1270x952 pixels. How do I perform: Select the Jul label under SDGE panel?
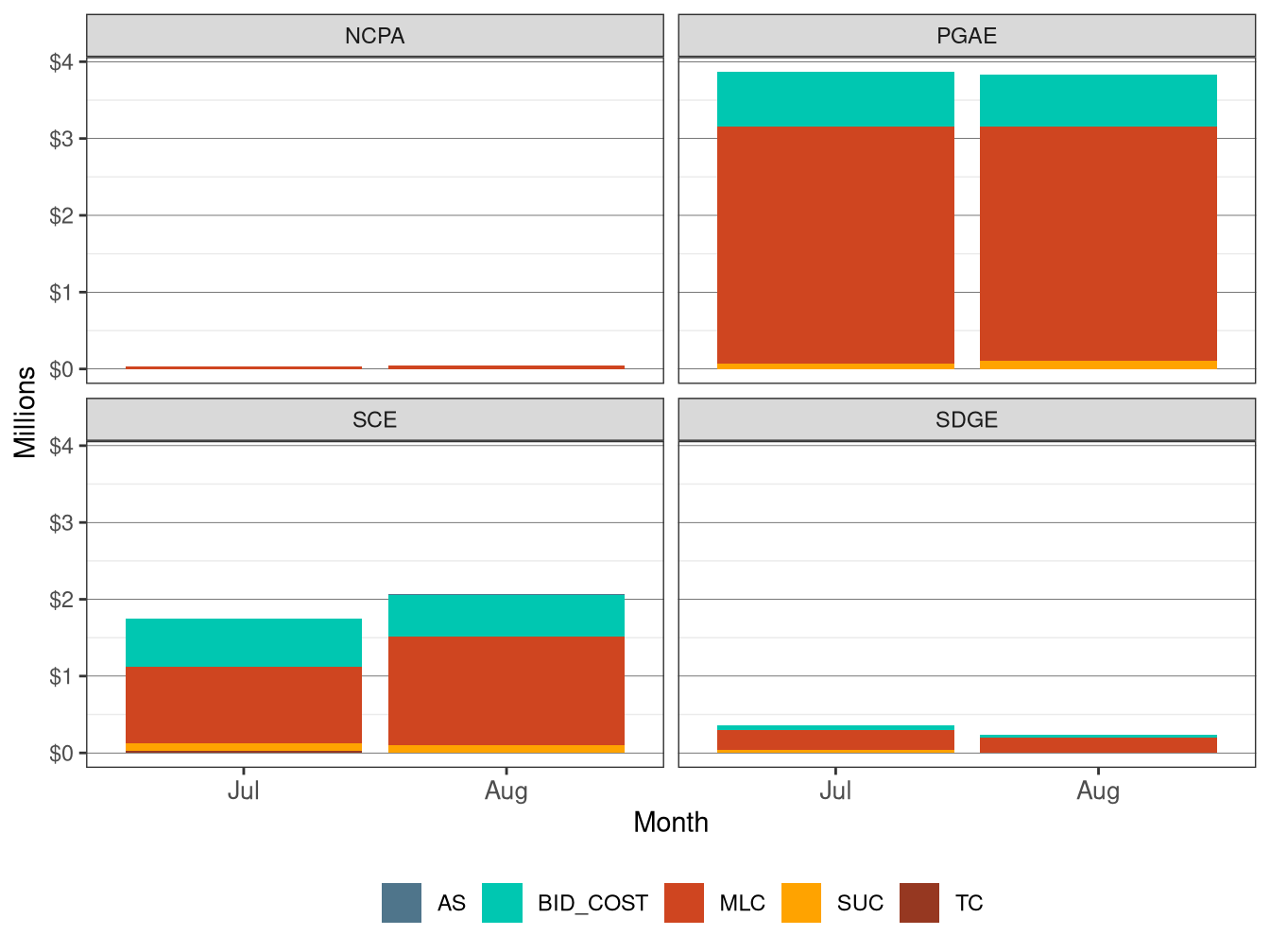[835, 790]
